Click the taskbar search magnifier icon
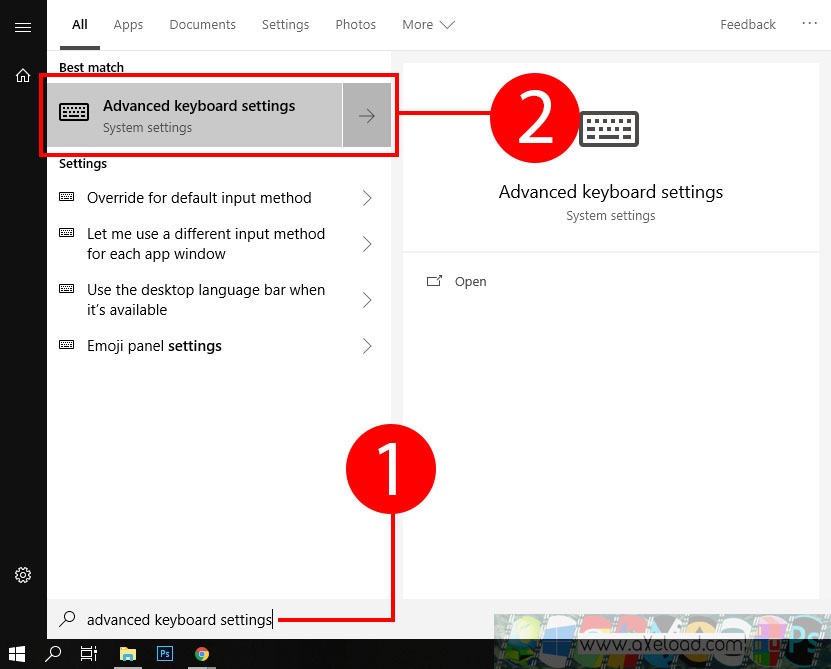The image size is (831, 669). point(53,654)
